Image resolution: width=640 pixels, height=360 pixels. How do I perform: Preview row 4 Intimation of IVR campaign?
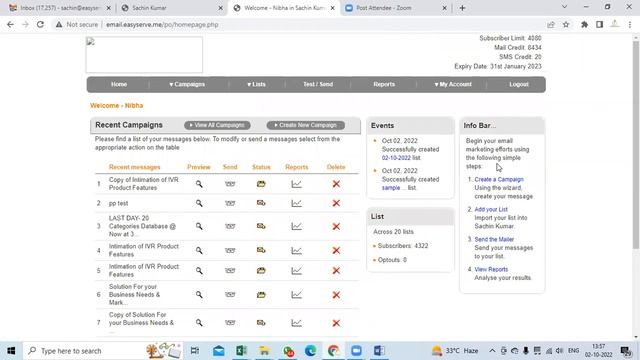coord(199,250)
